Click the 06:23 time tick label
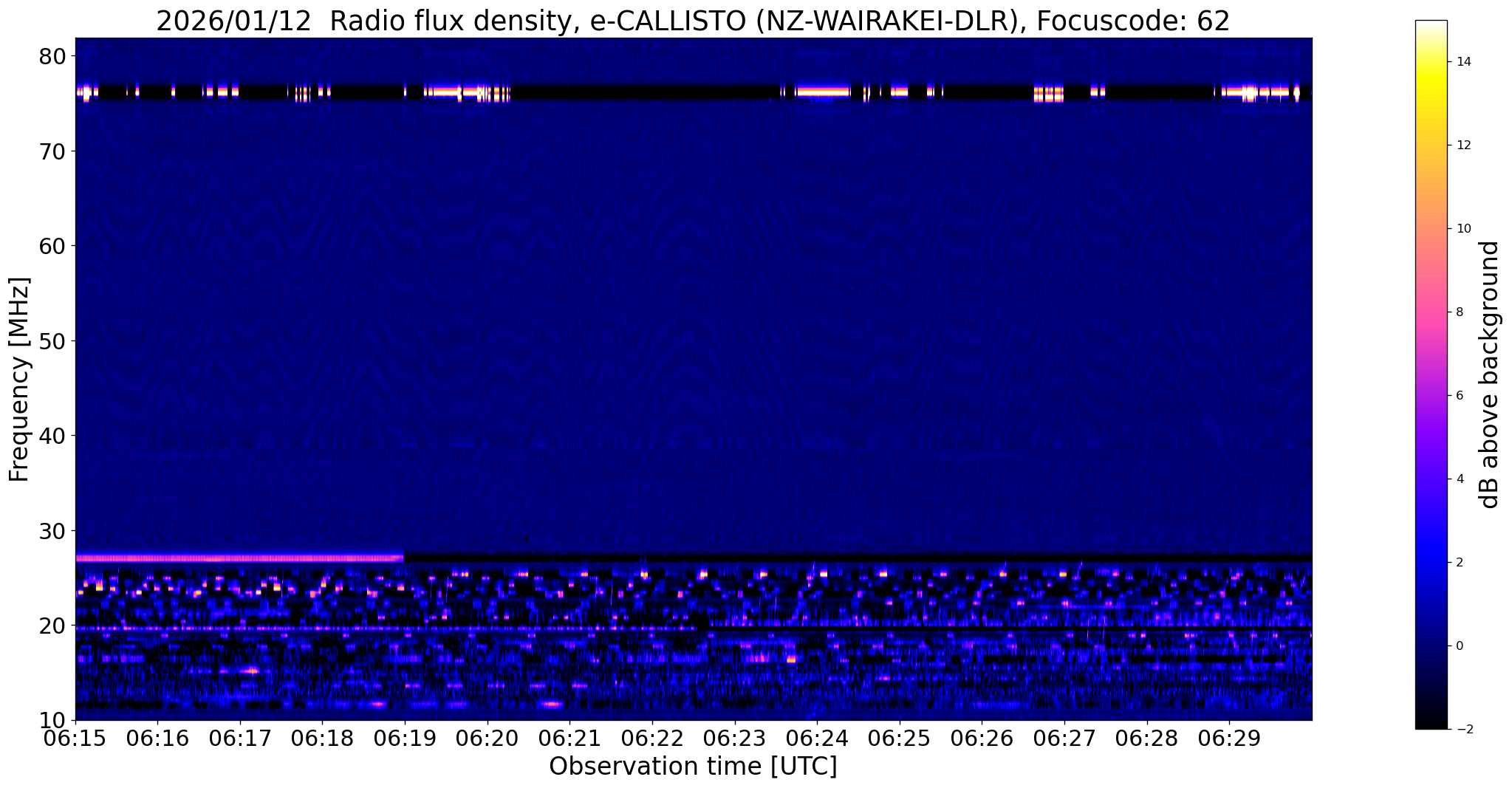This screenshot has width=1512, height=788. [735, 738]
